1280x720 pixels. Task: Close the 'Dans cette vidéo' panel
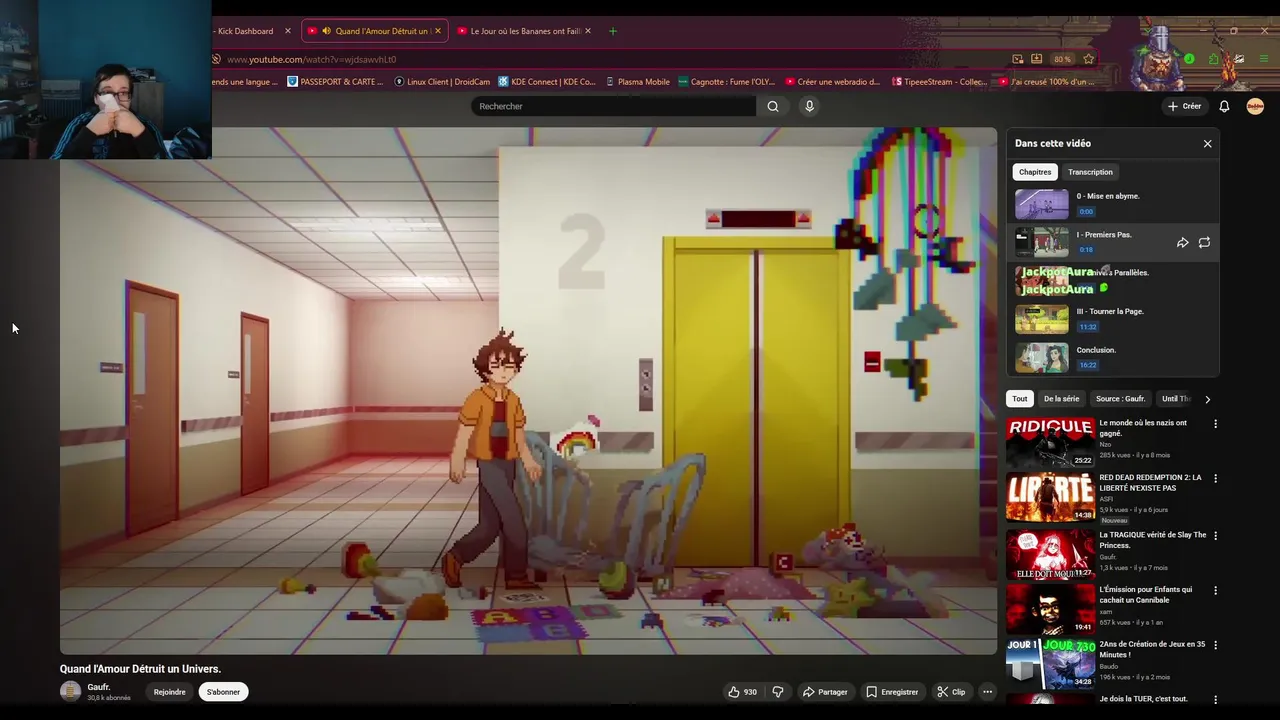[x=1207, y=144]
